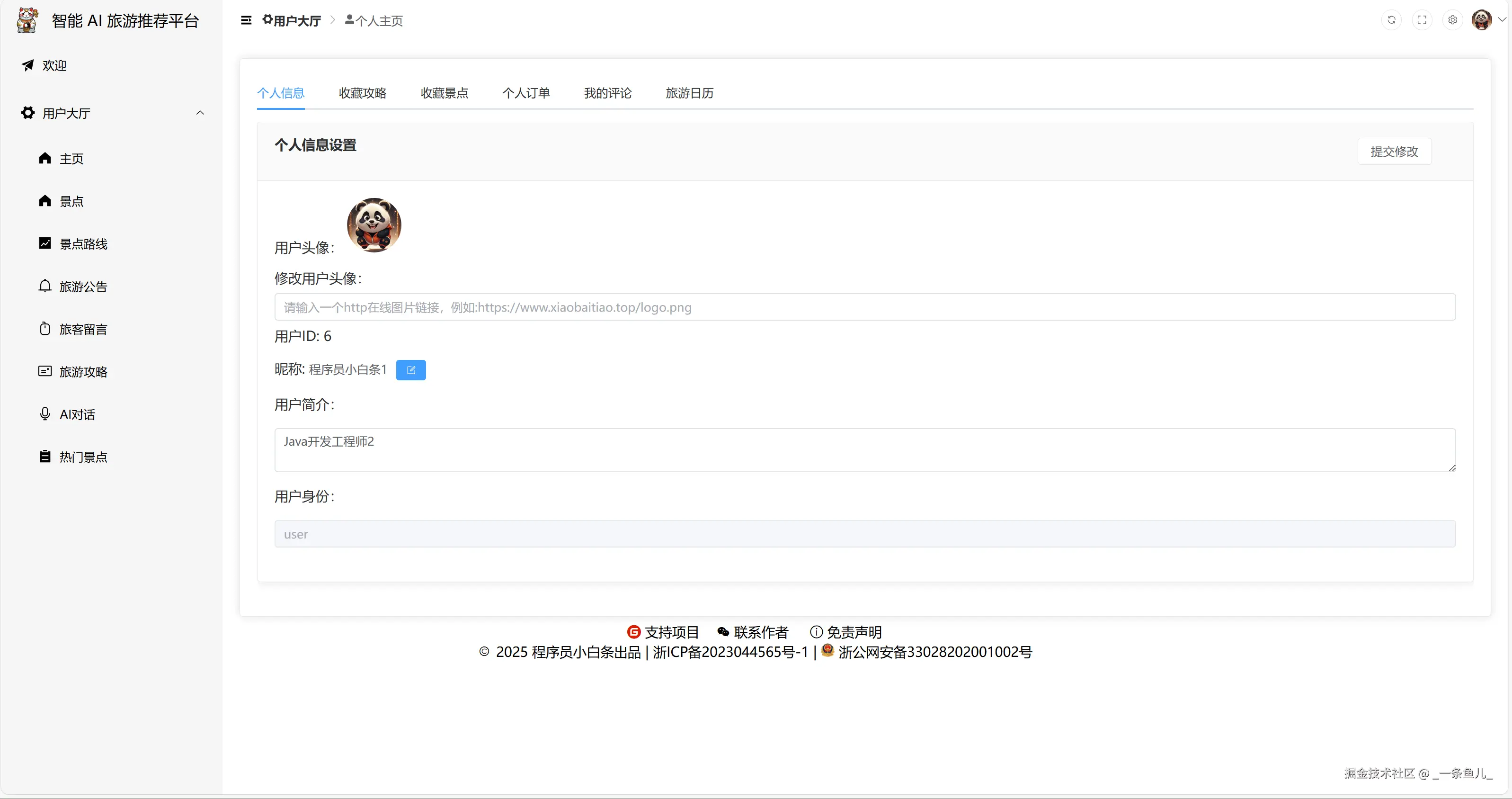Toggle sidebar with hamburger menu icon
This screenshot has width=1512, height=799.
click(246, 20)
